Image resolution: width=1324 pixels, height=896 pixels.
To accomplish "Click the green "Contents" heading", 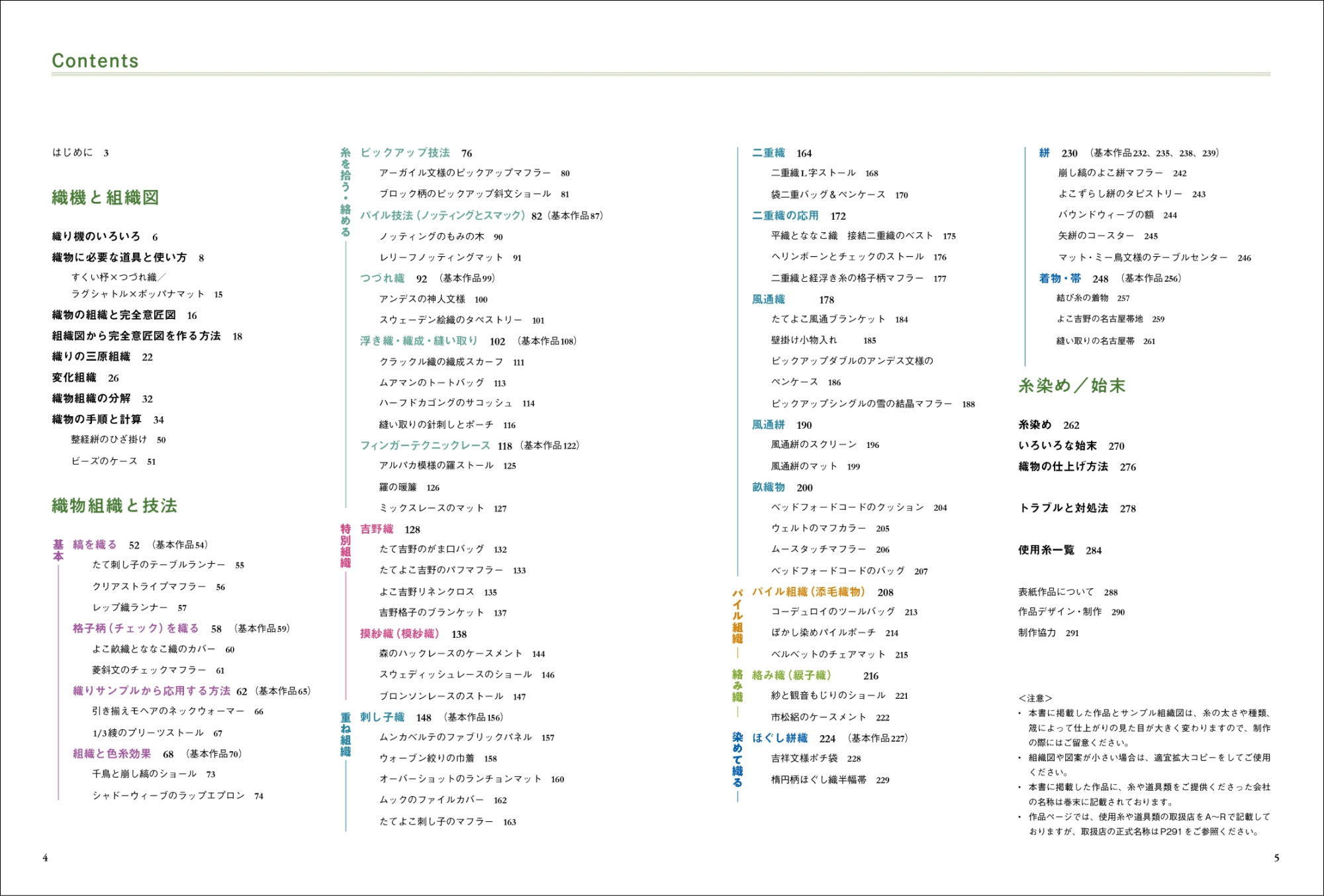I will point(95,61).
